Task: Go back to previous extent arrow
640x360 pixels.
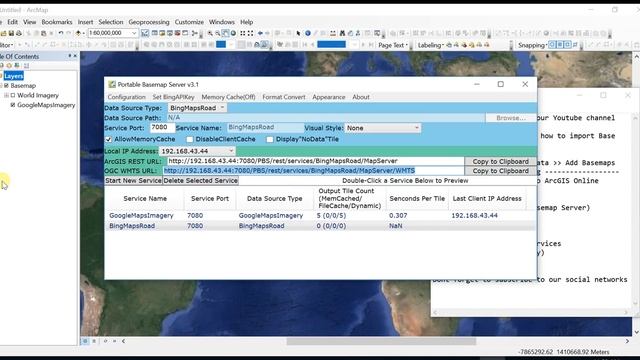Action: [x=260, y=33]
